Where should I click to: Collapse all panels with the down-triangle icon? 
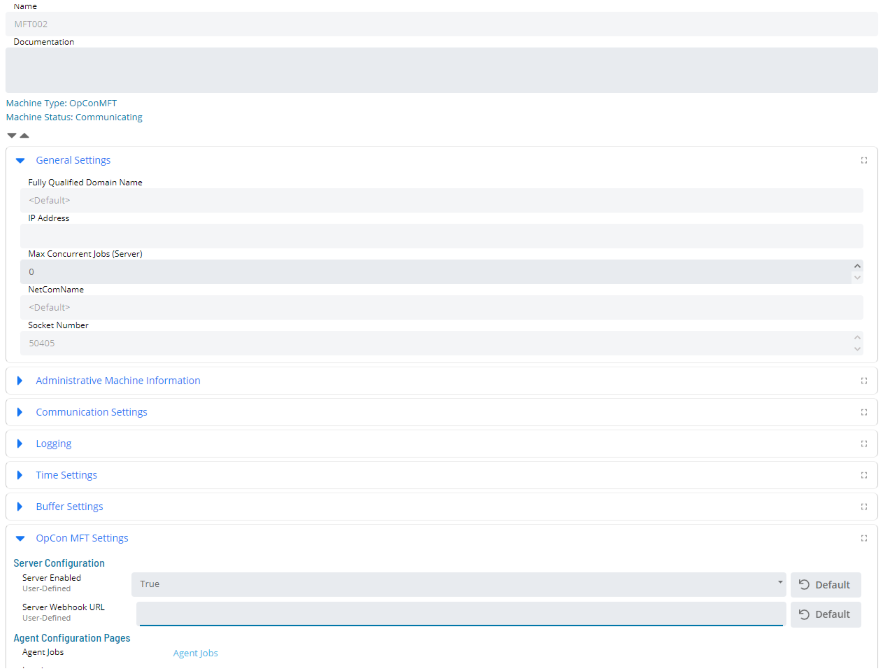click(x=12, y=135)
